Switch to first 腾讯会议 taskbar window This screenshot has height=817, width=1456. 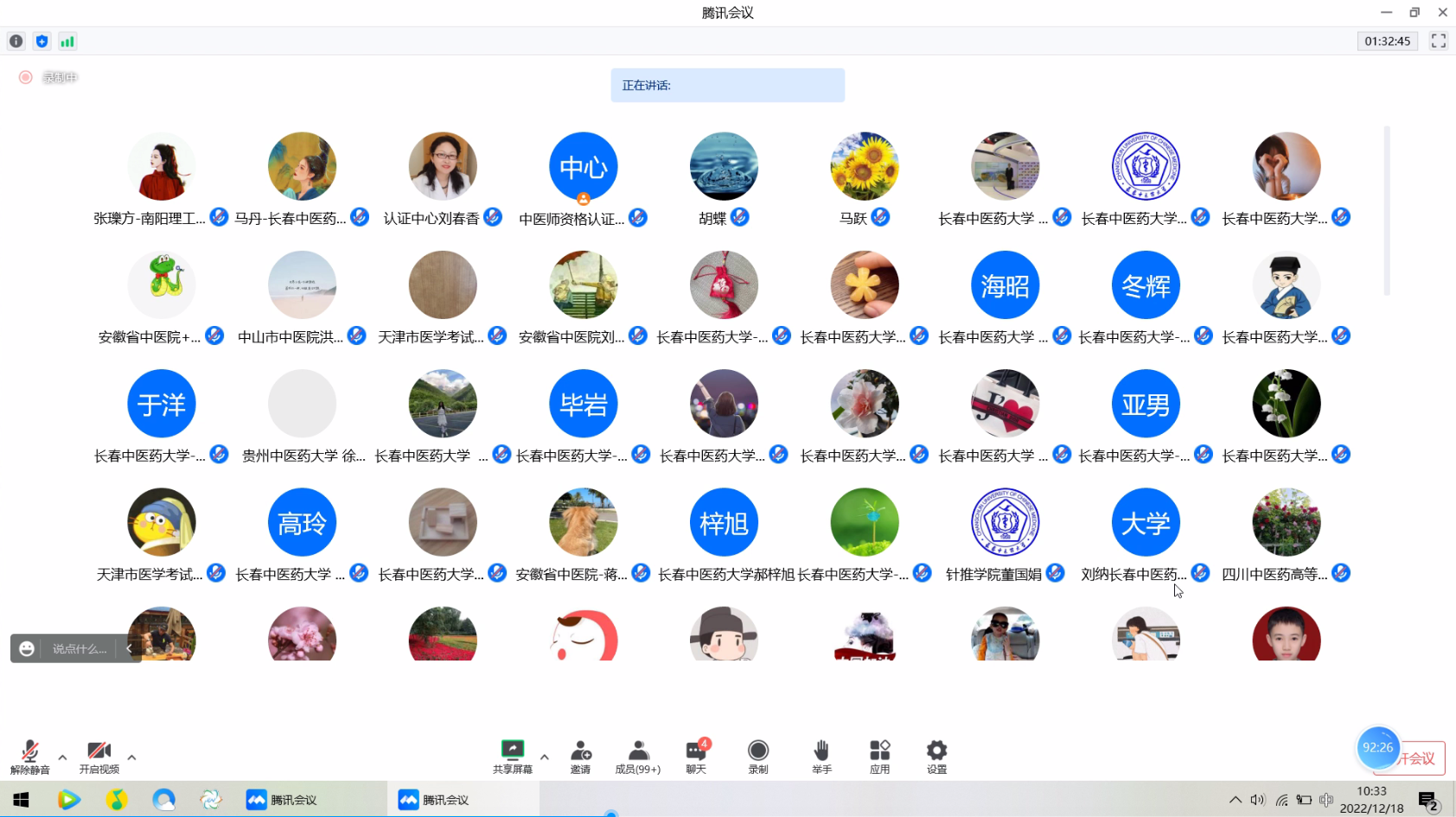282,800
